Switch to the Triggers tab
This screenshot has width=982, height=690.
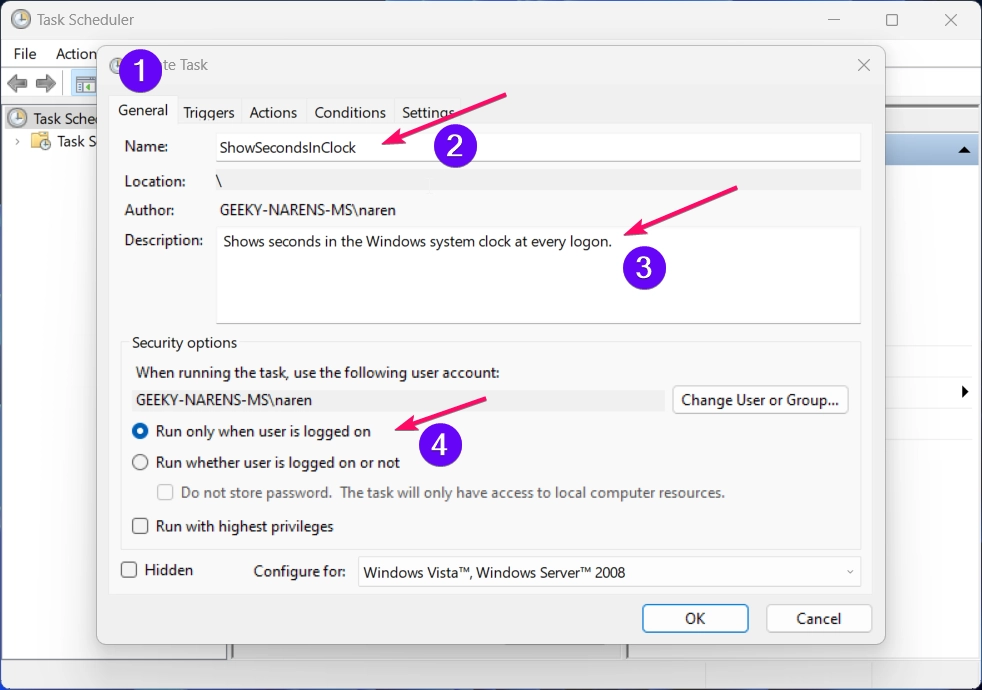point(209,113)
